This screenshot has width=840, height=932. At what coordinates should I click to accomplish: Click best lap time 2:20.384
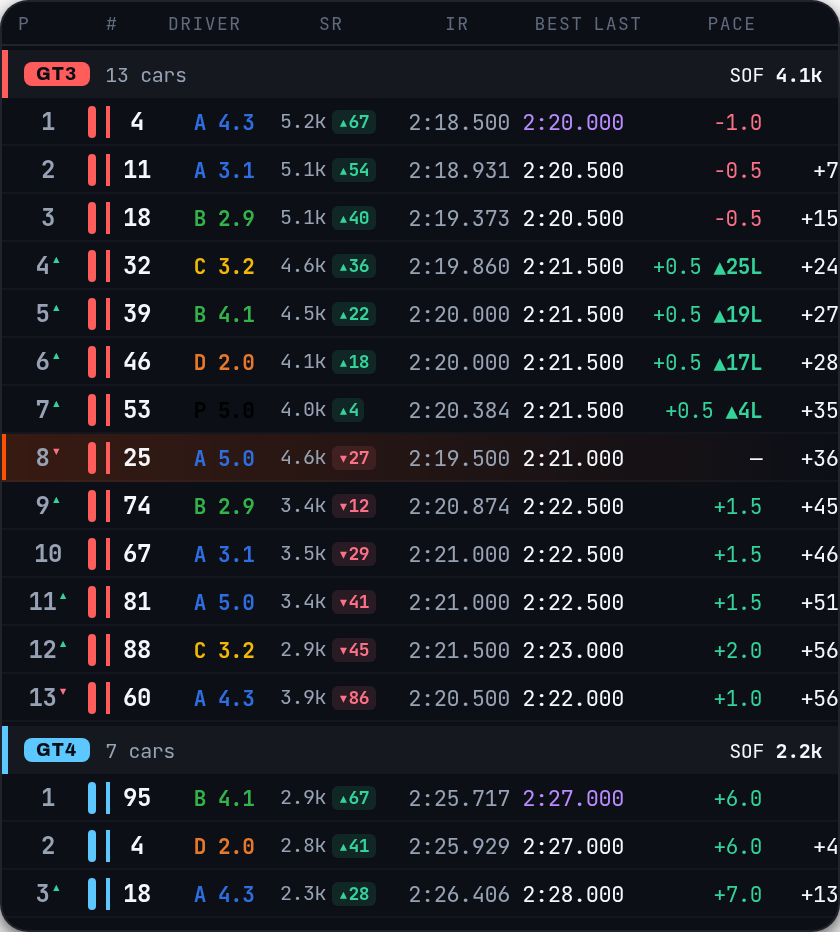click(x=459, y=411)
